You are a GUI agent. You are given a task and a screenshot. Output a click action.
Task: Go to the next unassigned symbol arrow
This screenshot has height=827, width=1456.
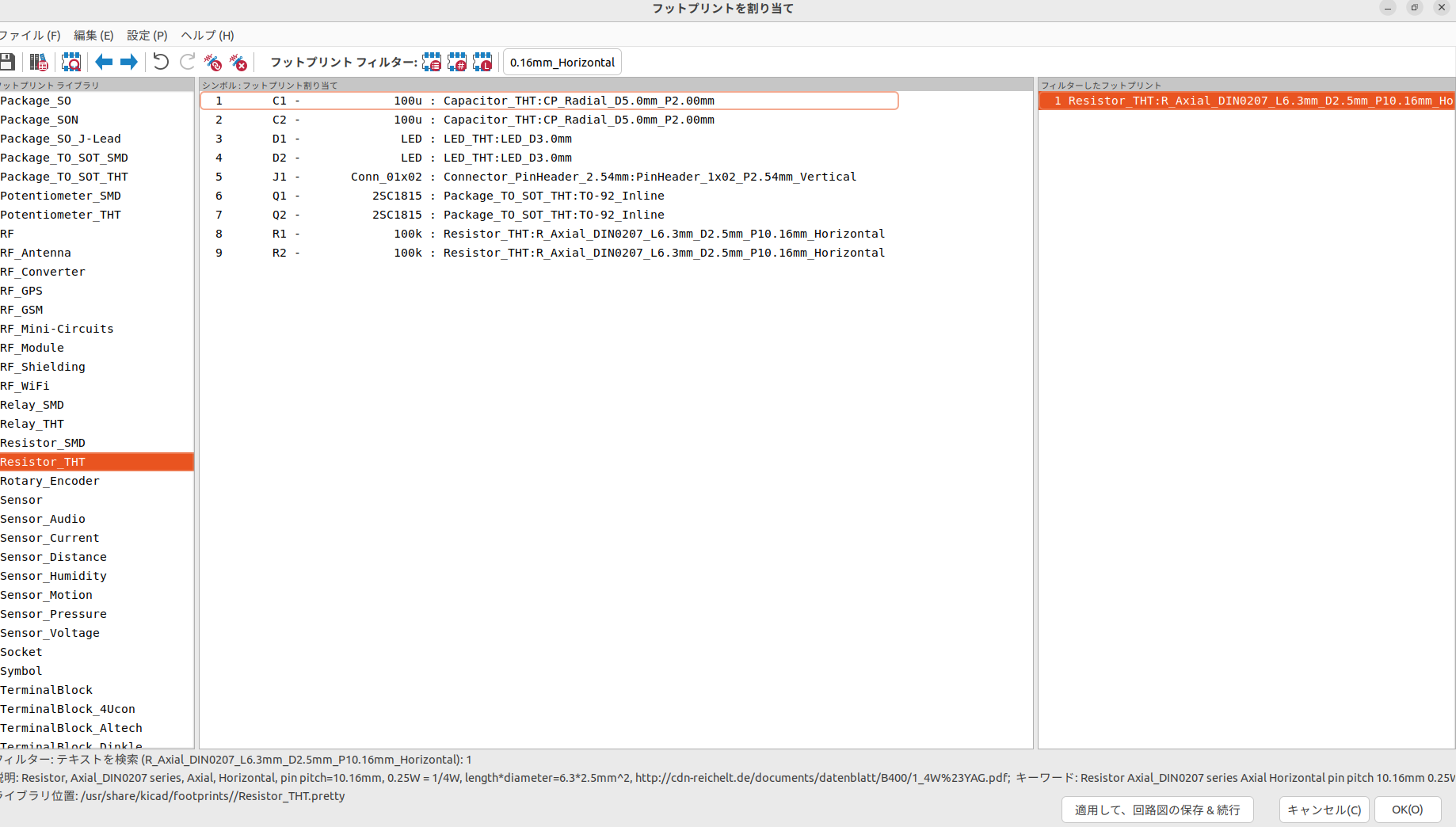(x=129, y=62)
